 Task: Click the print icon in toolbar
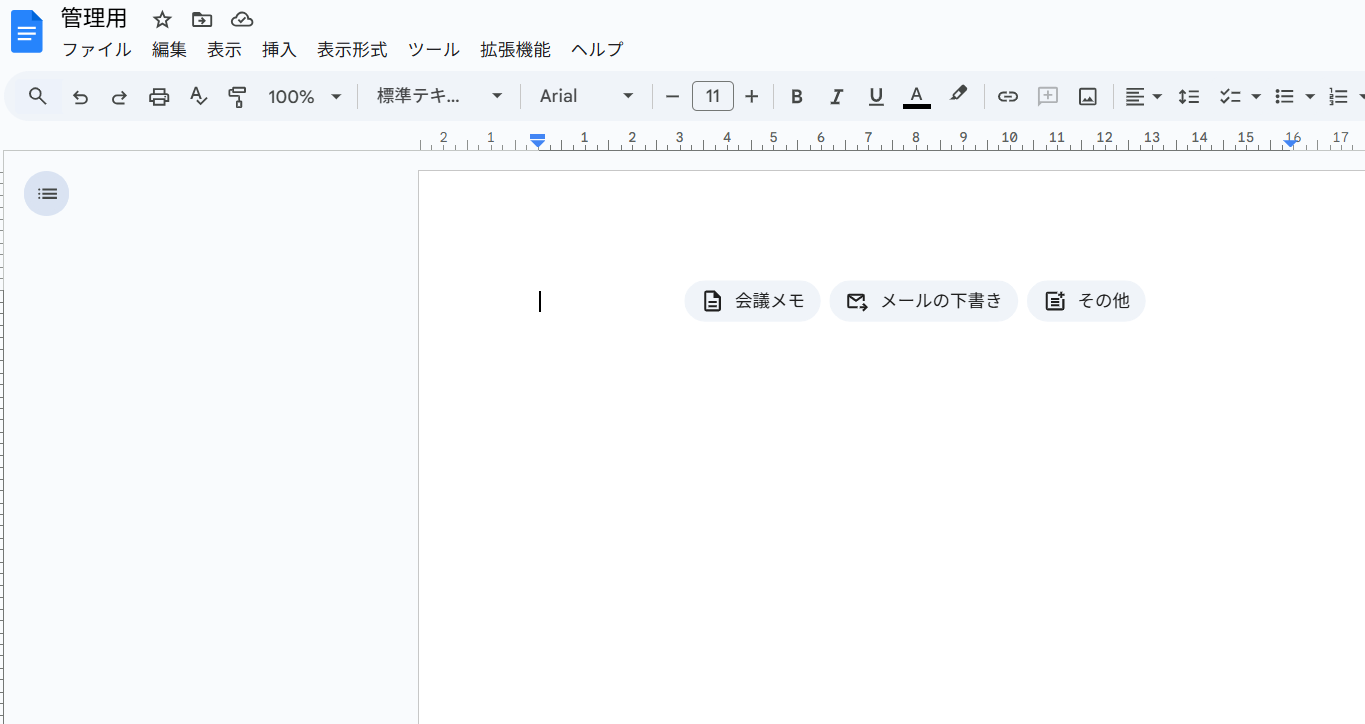159,97
